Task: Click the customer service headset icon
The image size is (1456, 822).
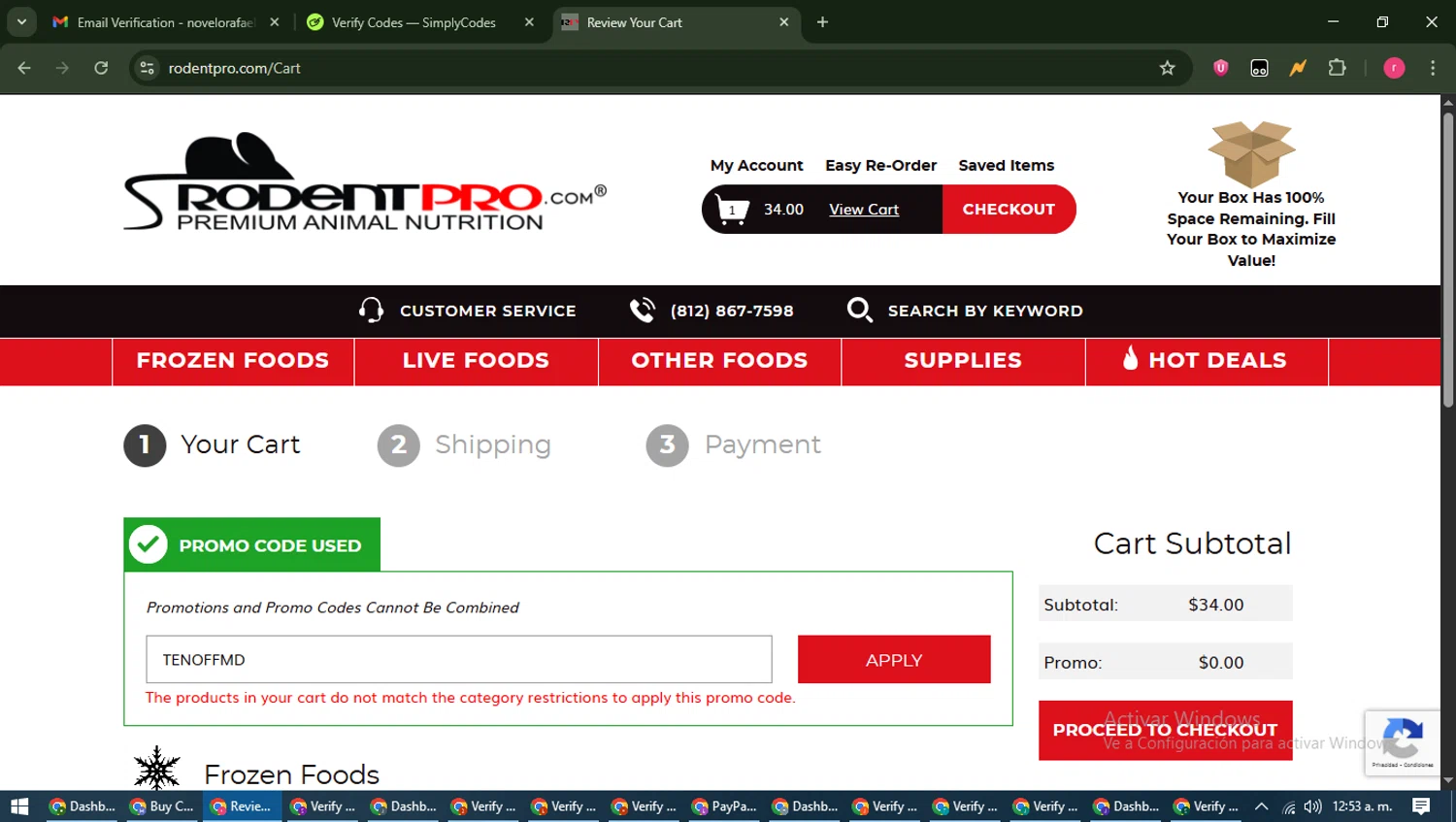Action: pyautogui.click(x=371, y=310)
